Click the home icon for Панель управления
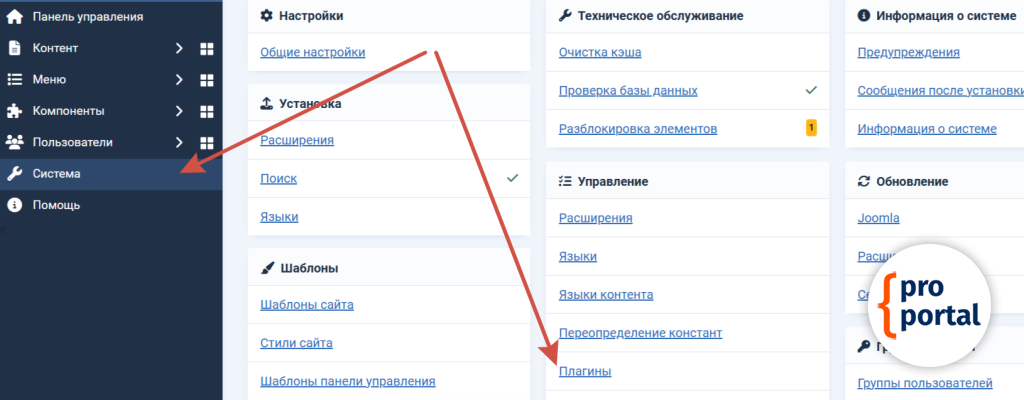The width and height of the screenshot is (1024, 400). point(15,16)
